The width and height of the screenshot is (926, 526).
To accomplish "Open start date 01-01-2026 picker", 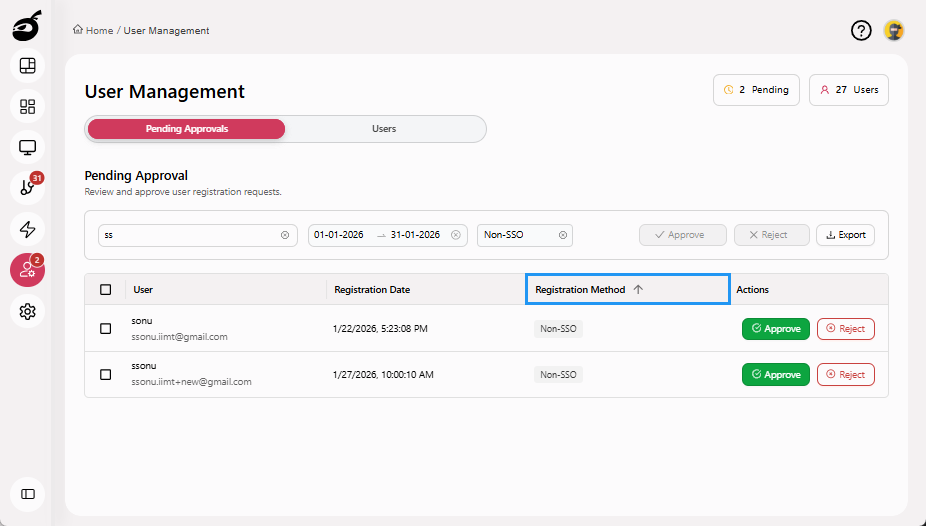I will tap(339, 235).
